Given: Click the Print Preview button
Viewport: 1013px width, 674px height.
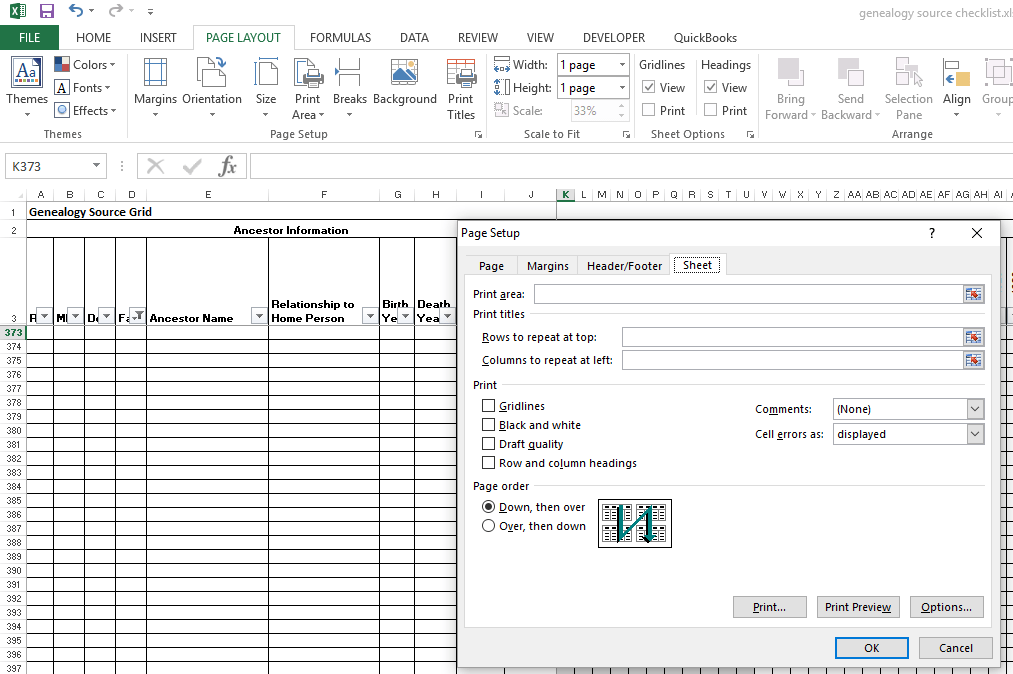Looking at the screenshot, I should pyautogui.click(x=857, y=607).
